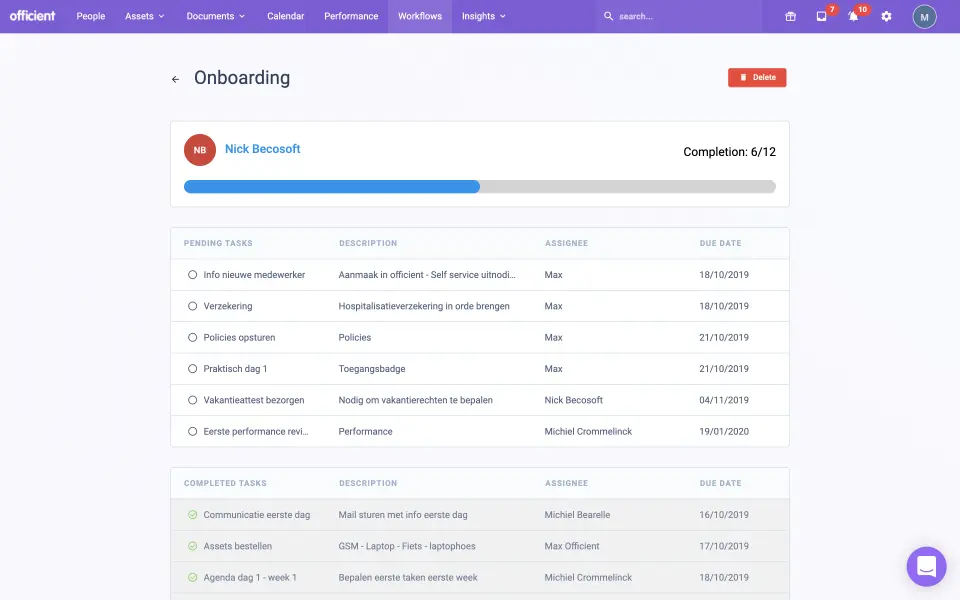The height and width of the screenshot is (600, 960).
Task: Open the People menu item
Action: 91,17
